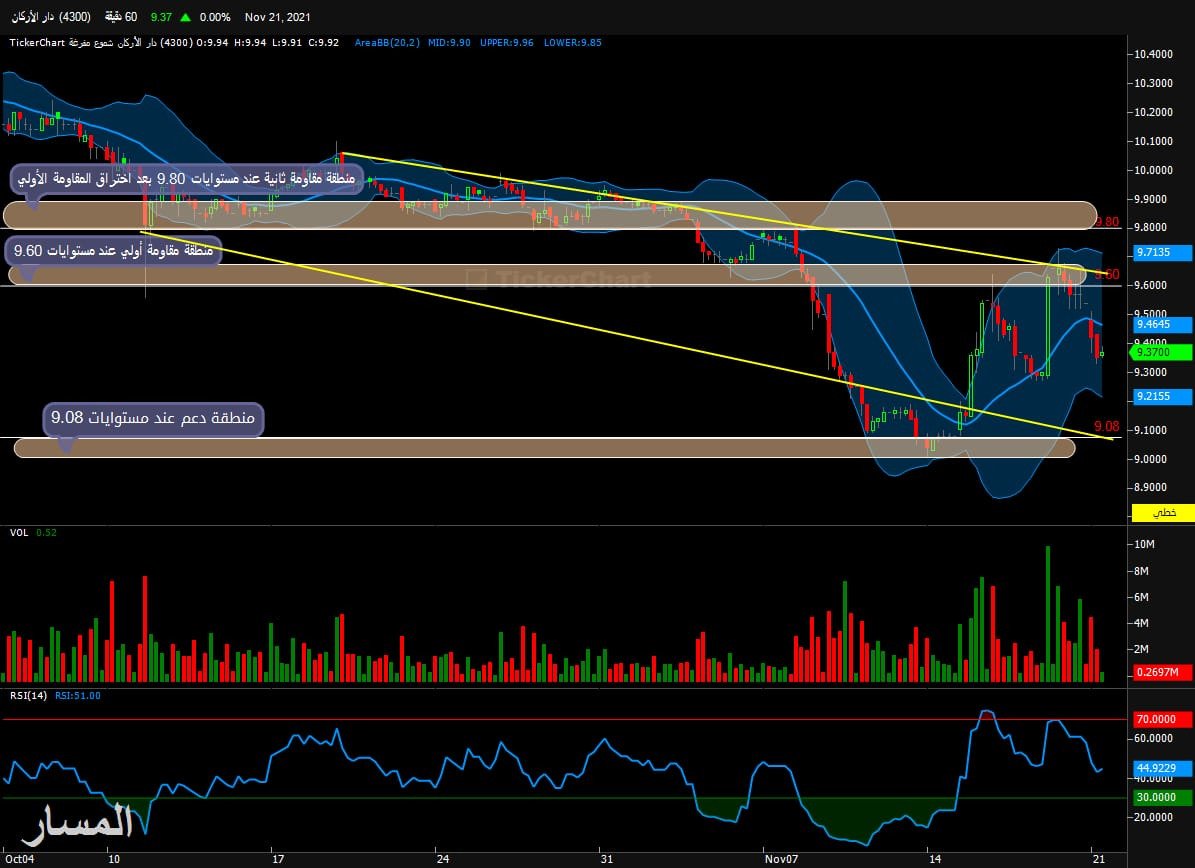The width and height of the screenshot is (1195, 868).
Task: Click the MID:9.90 Bollinger value
Action: [449, 43]
